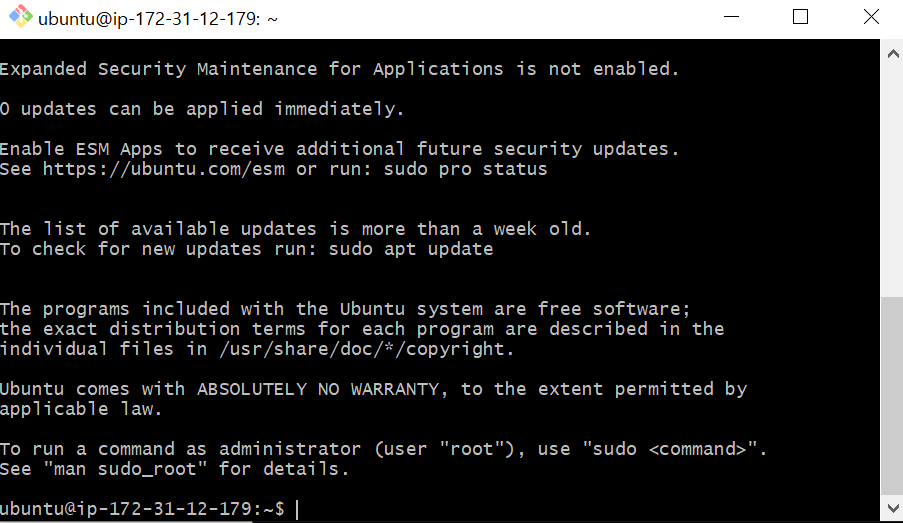Click the 'Enable ESM Apps' line
Image resolution: width=903 pixels, height=523 pixels.
pyautogui.click(x=340, y=149)
